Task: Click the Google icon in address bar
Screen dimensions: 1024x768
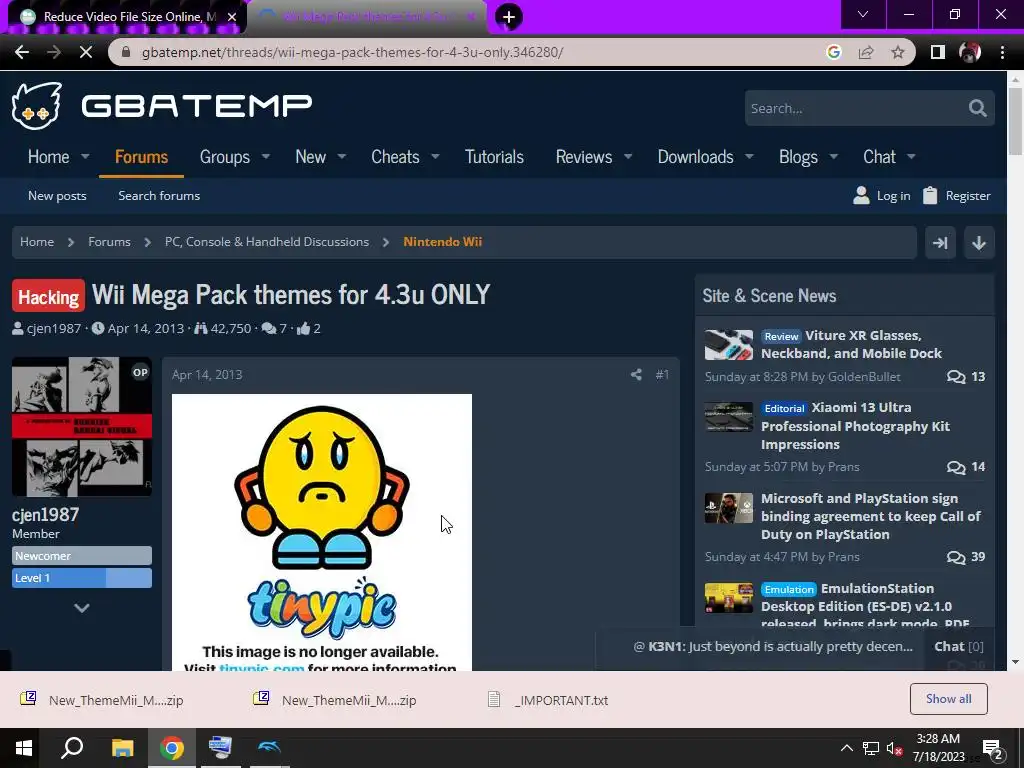Action: [x=833, y=52]
